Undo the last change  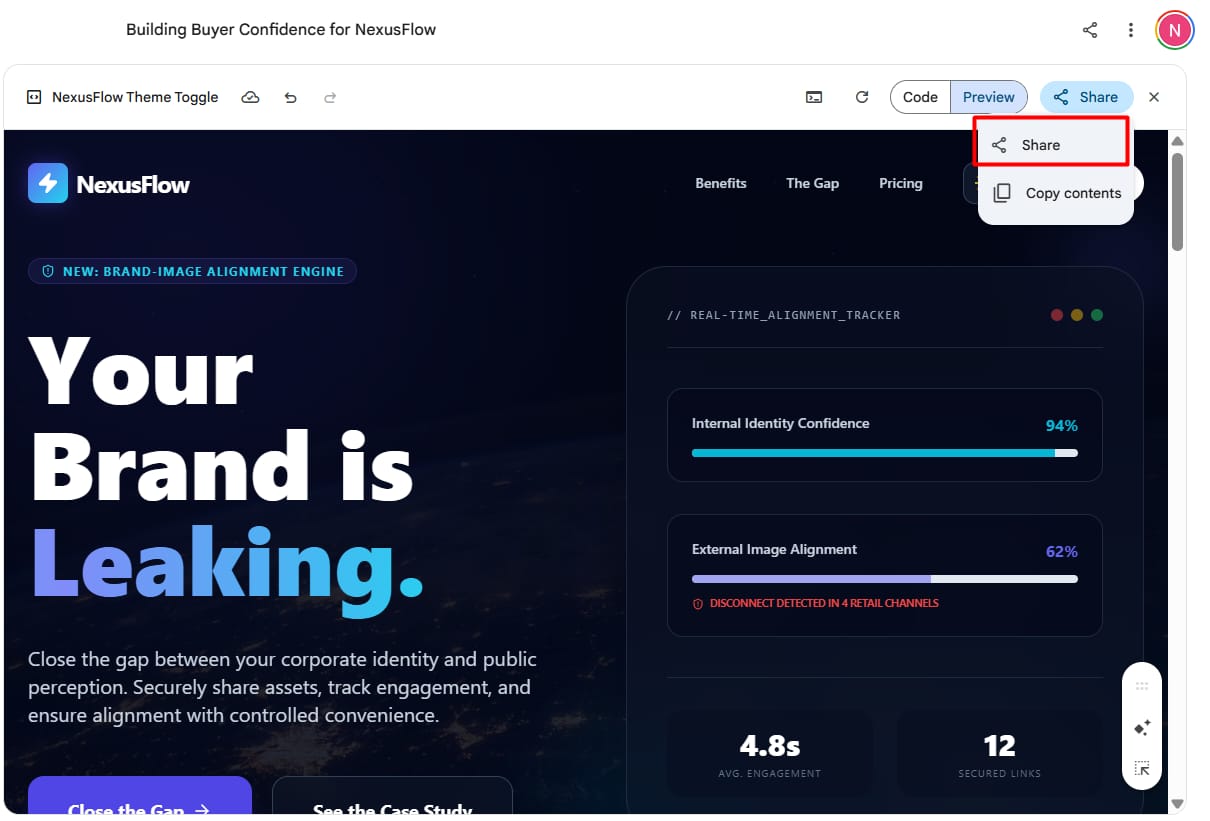pos(290,96)
